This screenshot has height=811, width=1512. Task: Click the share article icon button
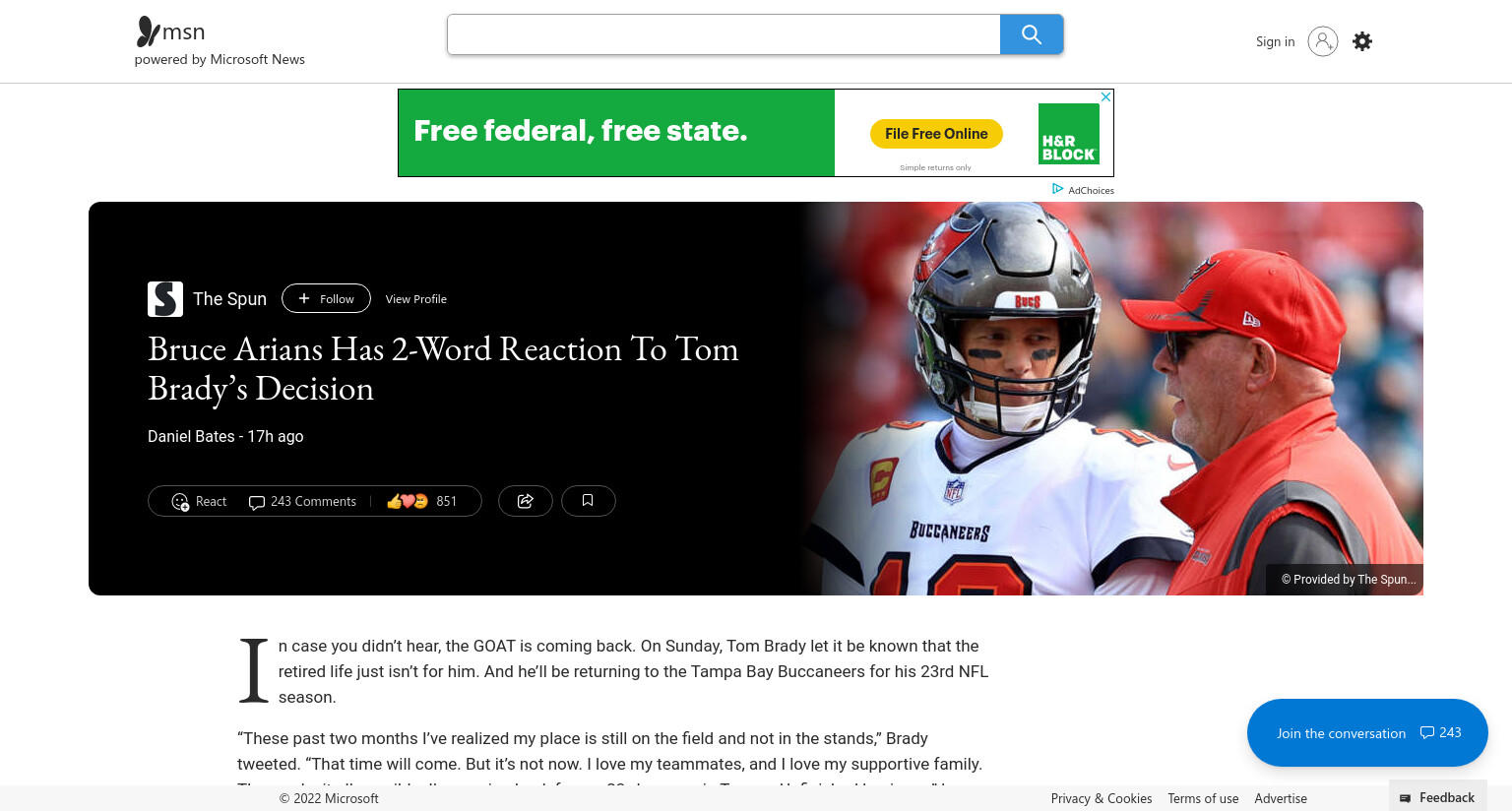(526, 501)
